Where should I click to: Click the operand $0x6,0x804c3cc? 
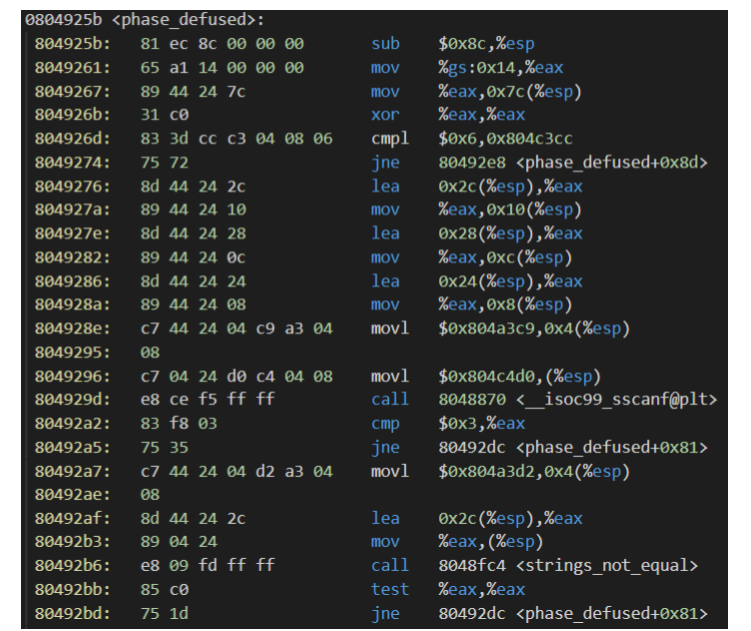click(505, 138)
